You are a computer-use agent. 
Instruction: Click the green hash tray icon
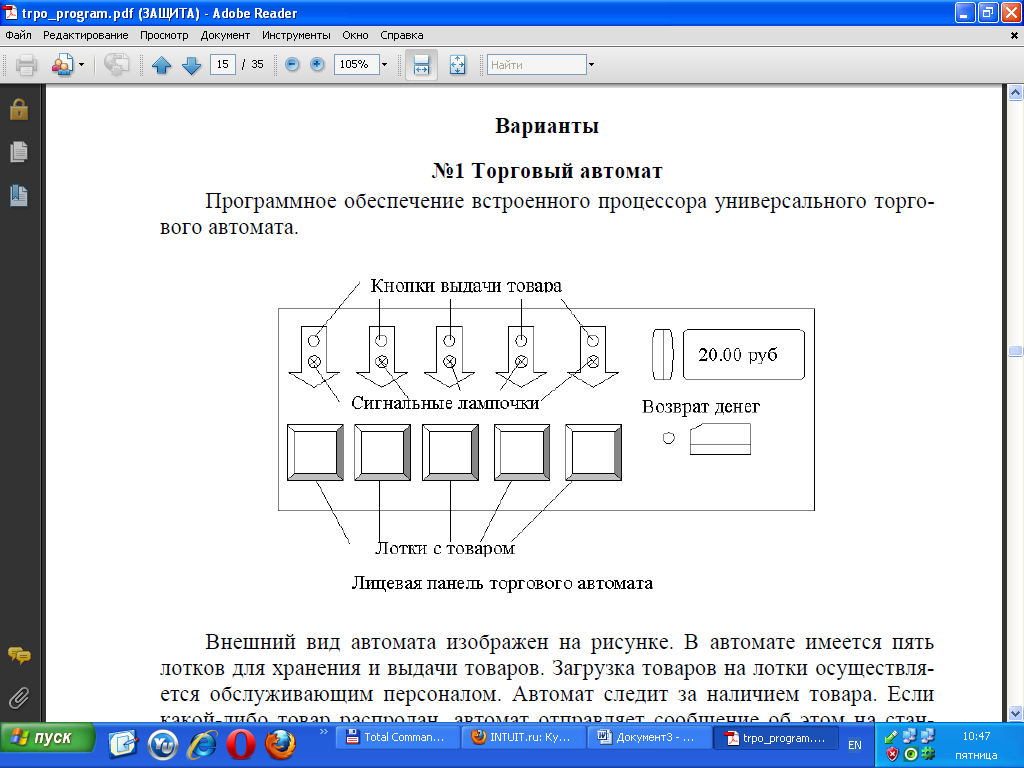tap(927, 754)
